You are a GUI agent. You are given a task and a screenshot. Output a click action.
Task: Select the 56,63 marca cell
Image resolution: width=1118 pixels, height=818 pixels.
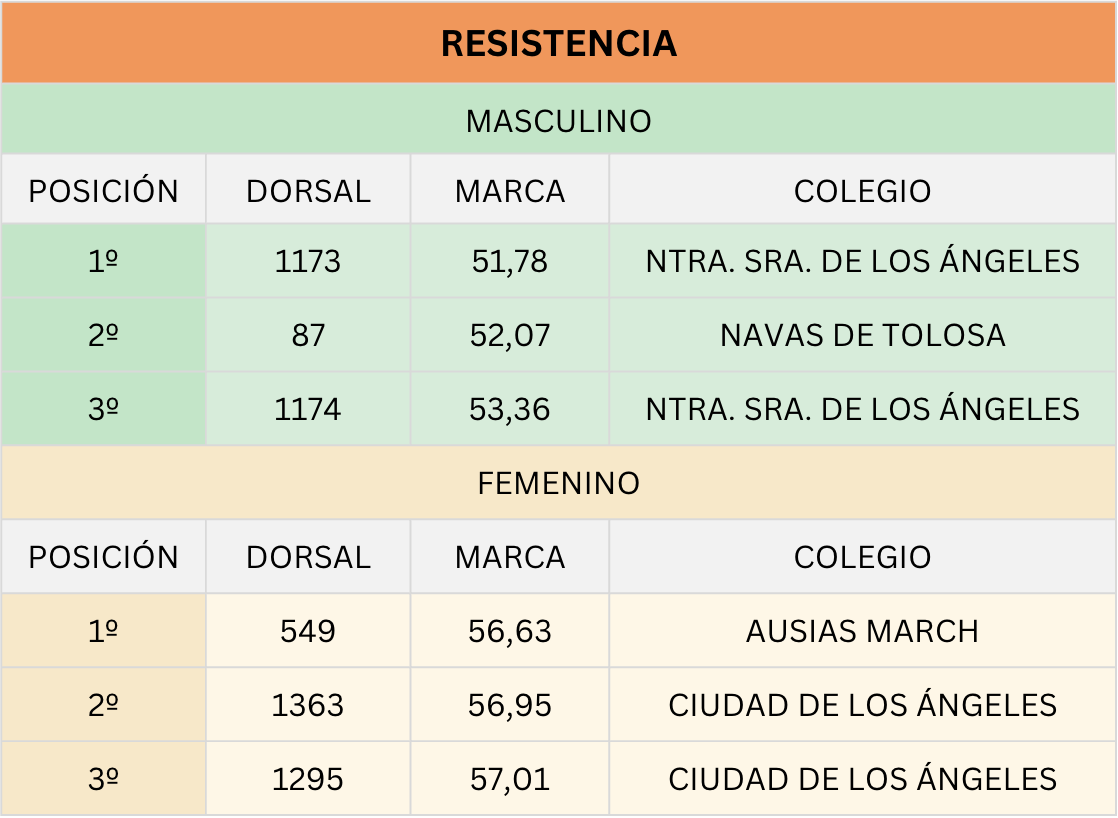tap(510, 632)
